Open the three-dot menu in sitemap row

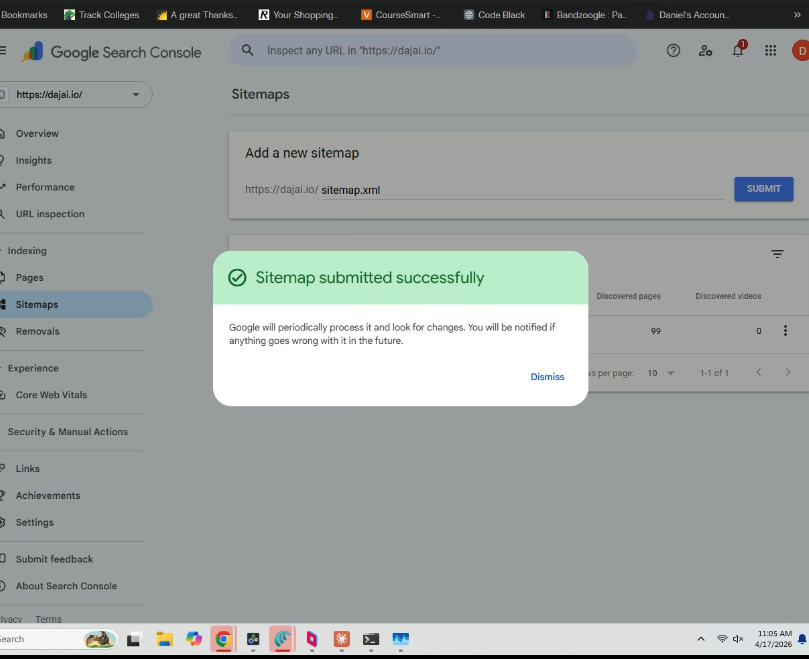click(x=785, y=331)
